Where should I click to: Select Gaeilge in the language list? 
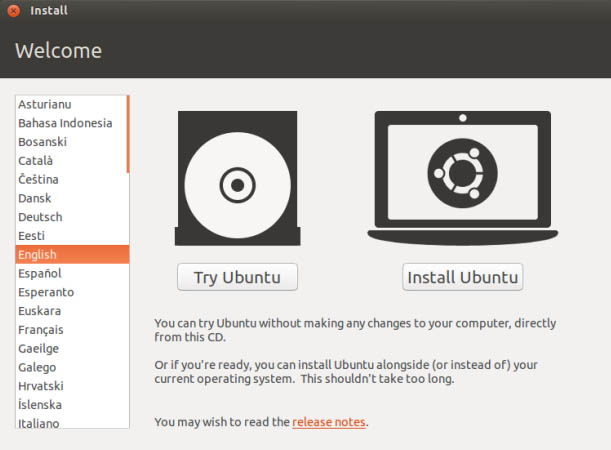[71, 348]
